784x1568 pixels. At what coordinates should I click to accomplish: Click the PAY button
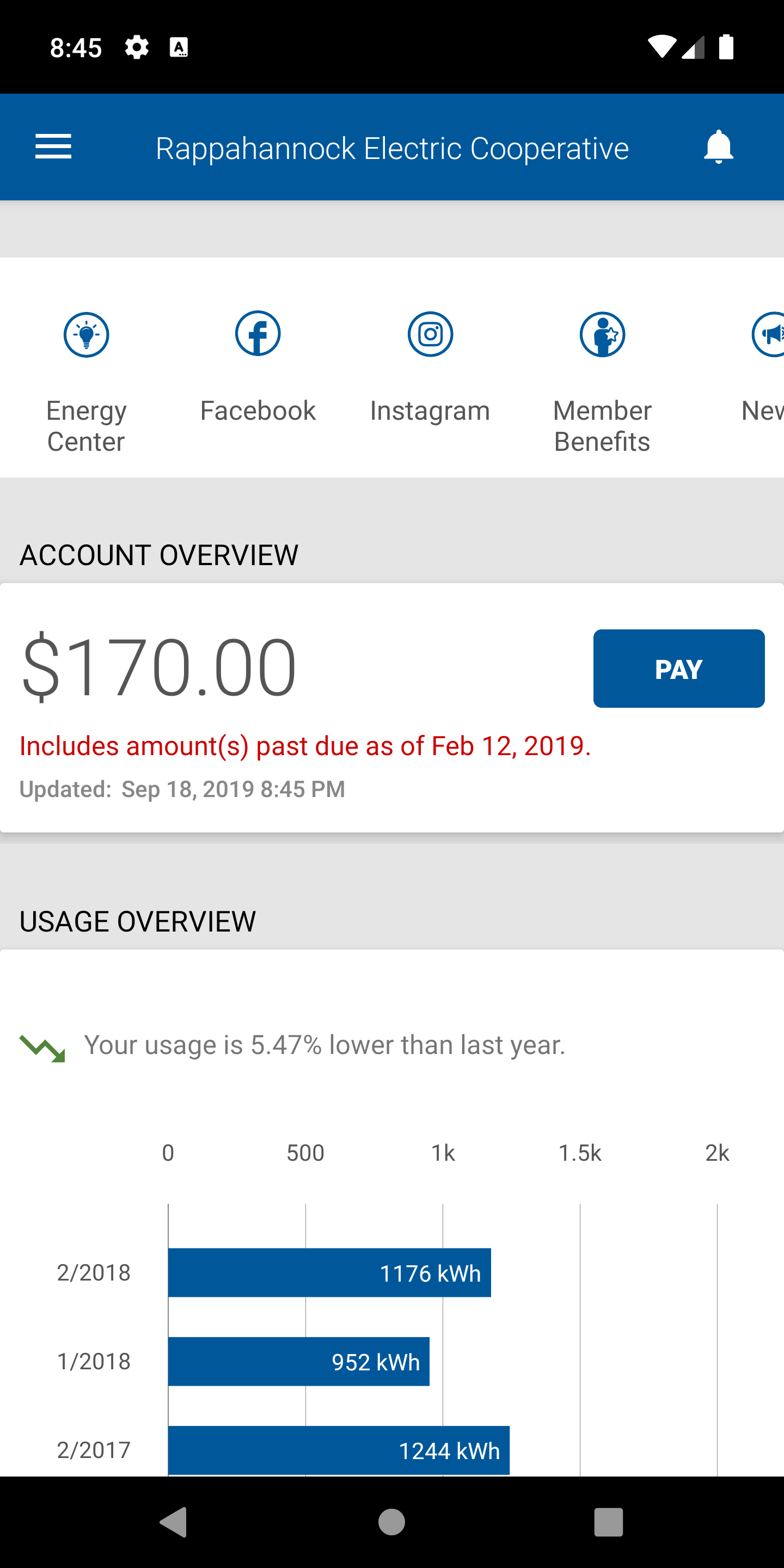(679, 669)
